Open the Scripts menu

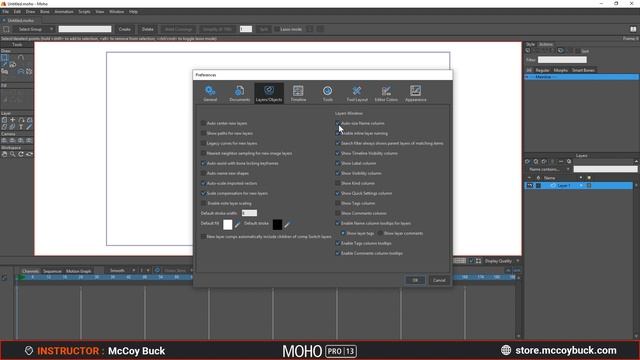tap(84, 12)
